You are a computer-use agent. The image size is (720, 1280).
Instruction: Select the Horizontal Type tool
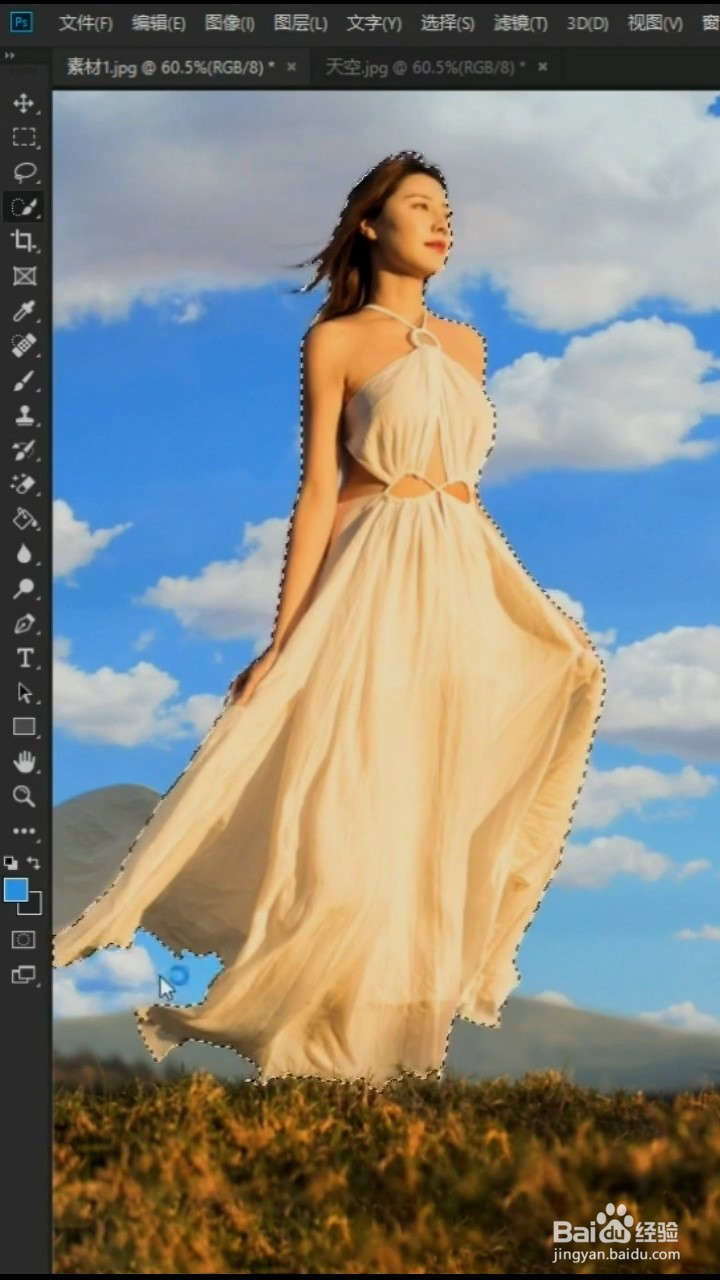pyautogui.click(x=24, y=658)
